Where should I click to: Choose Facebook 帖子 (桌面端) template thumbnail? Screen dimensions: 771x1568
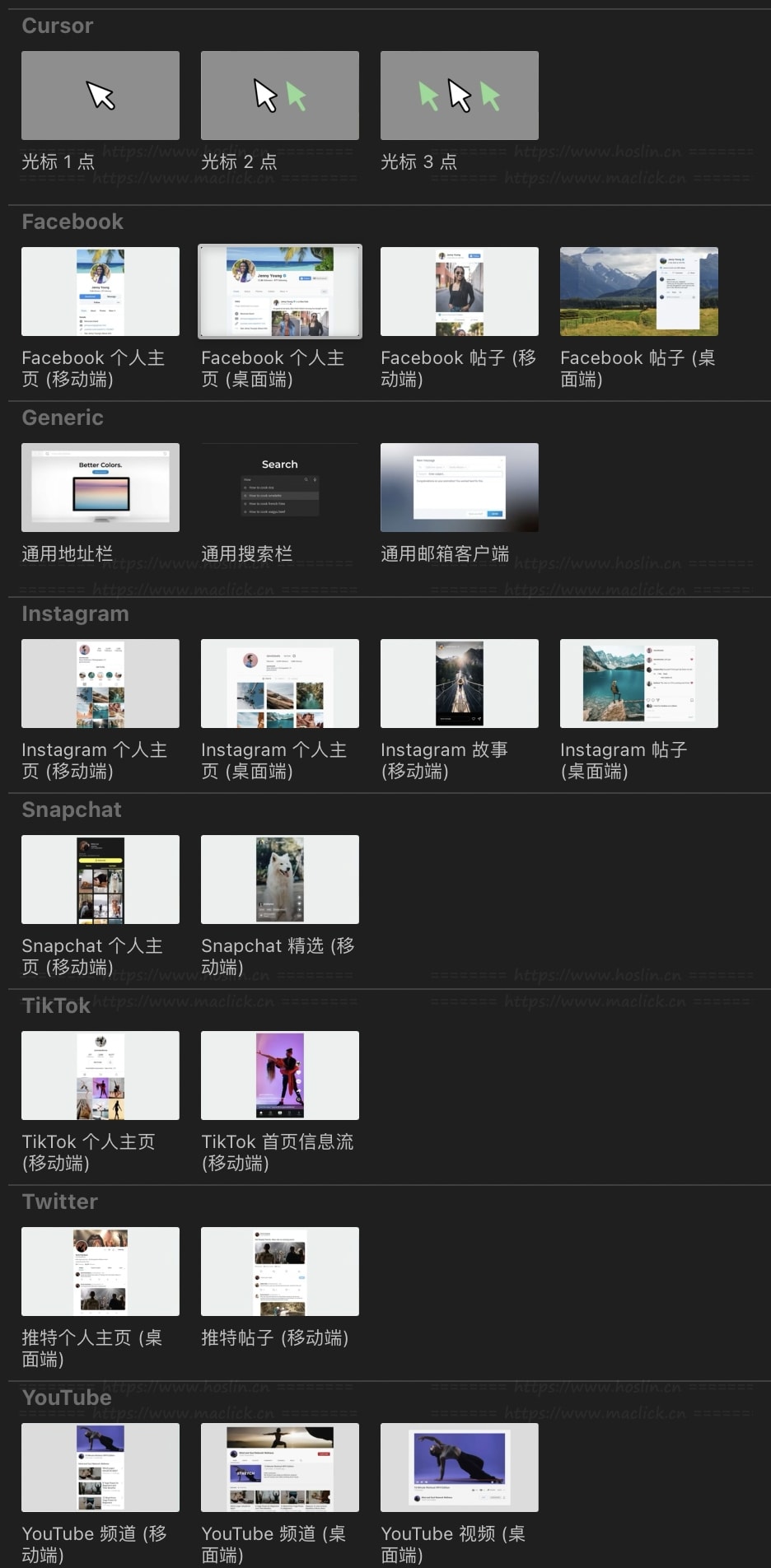pyautogui.click(x=639, y=292)
